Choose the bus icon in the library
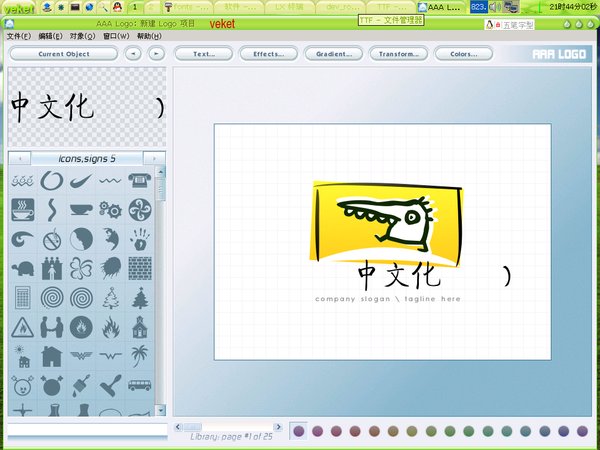600x450 pixels. coord(139,384)
